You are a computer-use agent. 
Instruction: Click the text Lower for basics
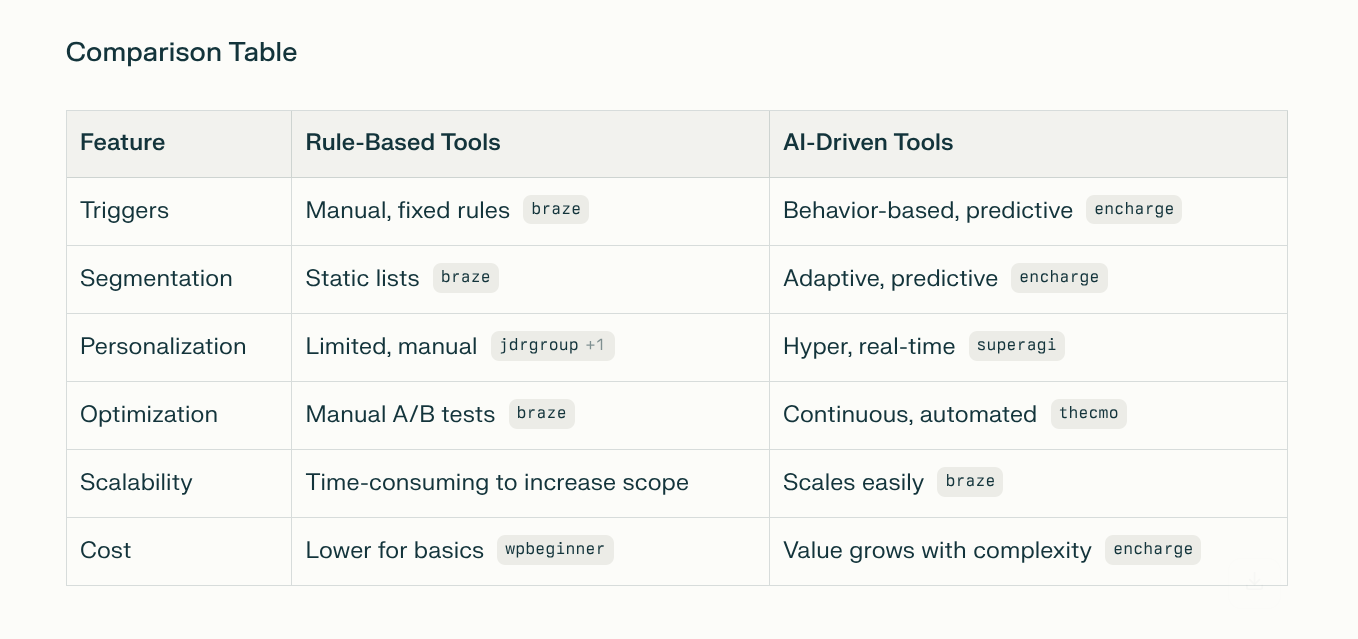point(394,550)
